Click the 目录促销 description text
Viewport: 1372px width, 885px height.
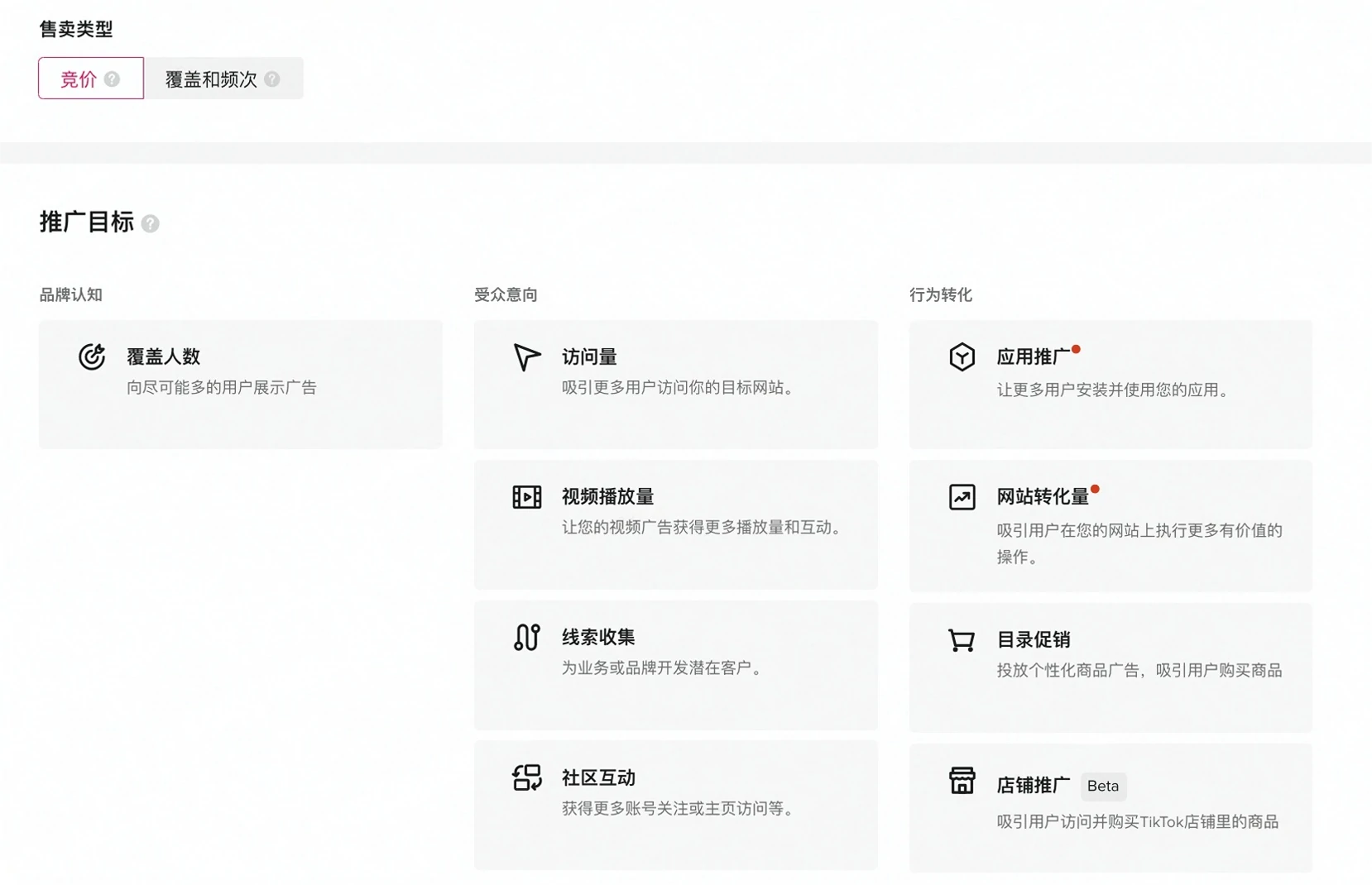1139,671
